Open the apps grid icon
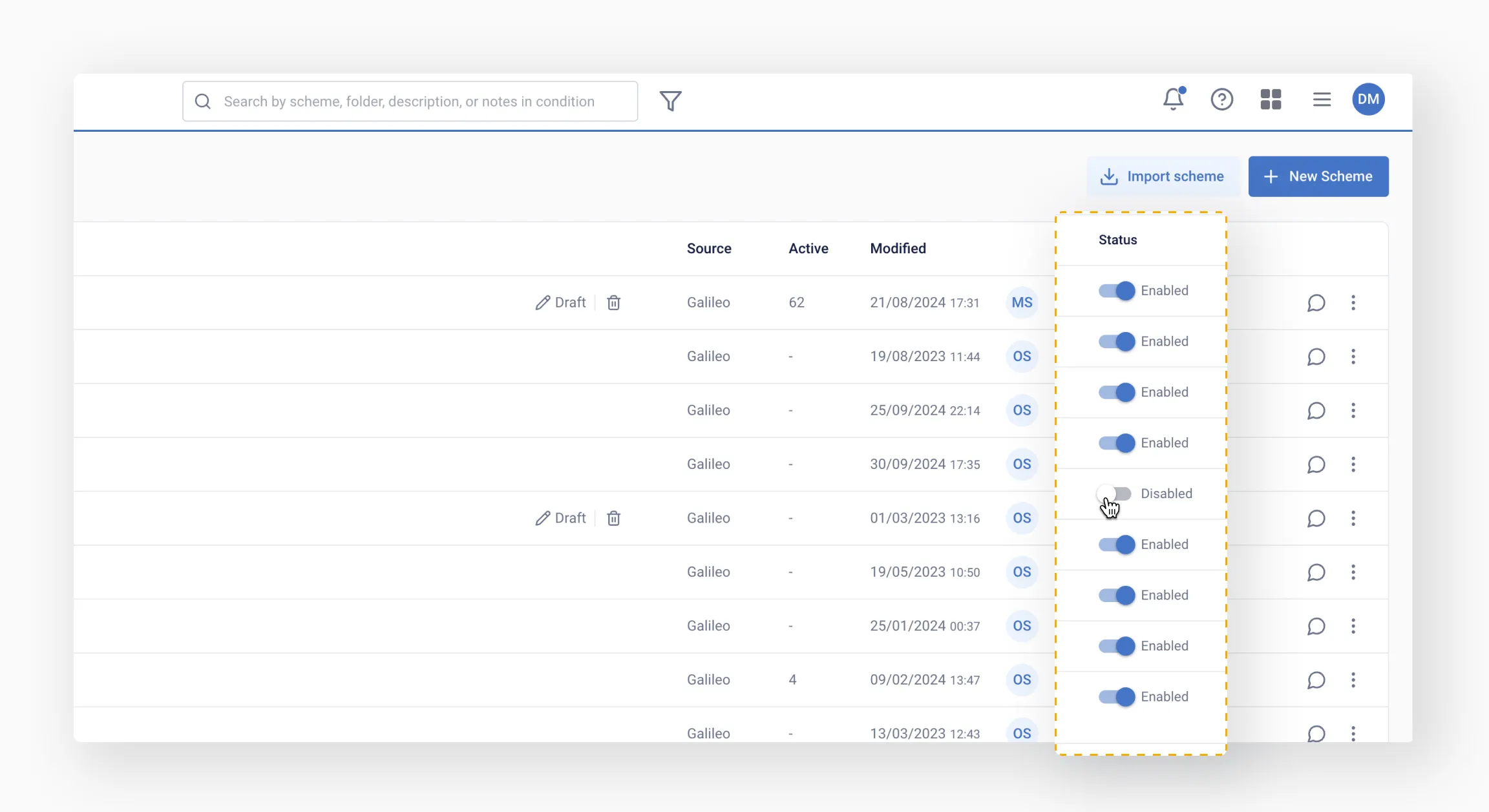1489x812 pixels. pos(1271,99)
